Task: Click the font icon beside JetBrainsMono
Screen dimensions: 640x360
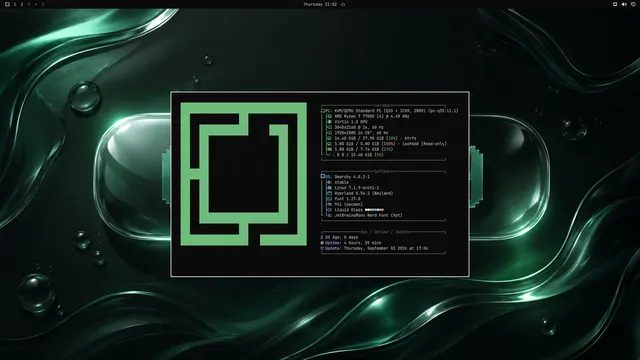Action: tap(329, 216)
